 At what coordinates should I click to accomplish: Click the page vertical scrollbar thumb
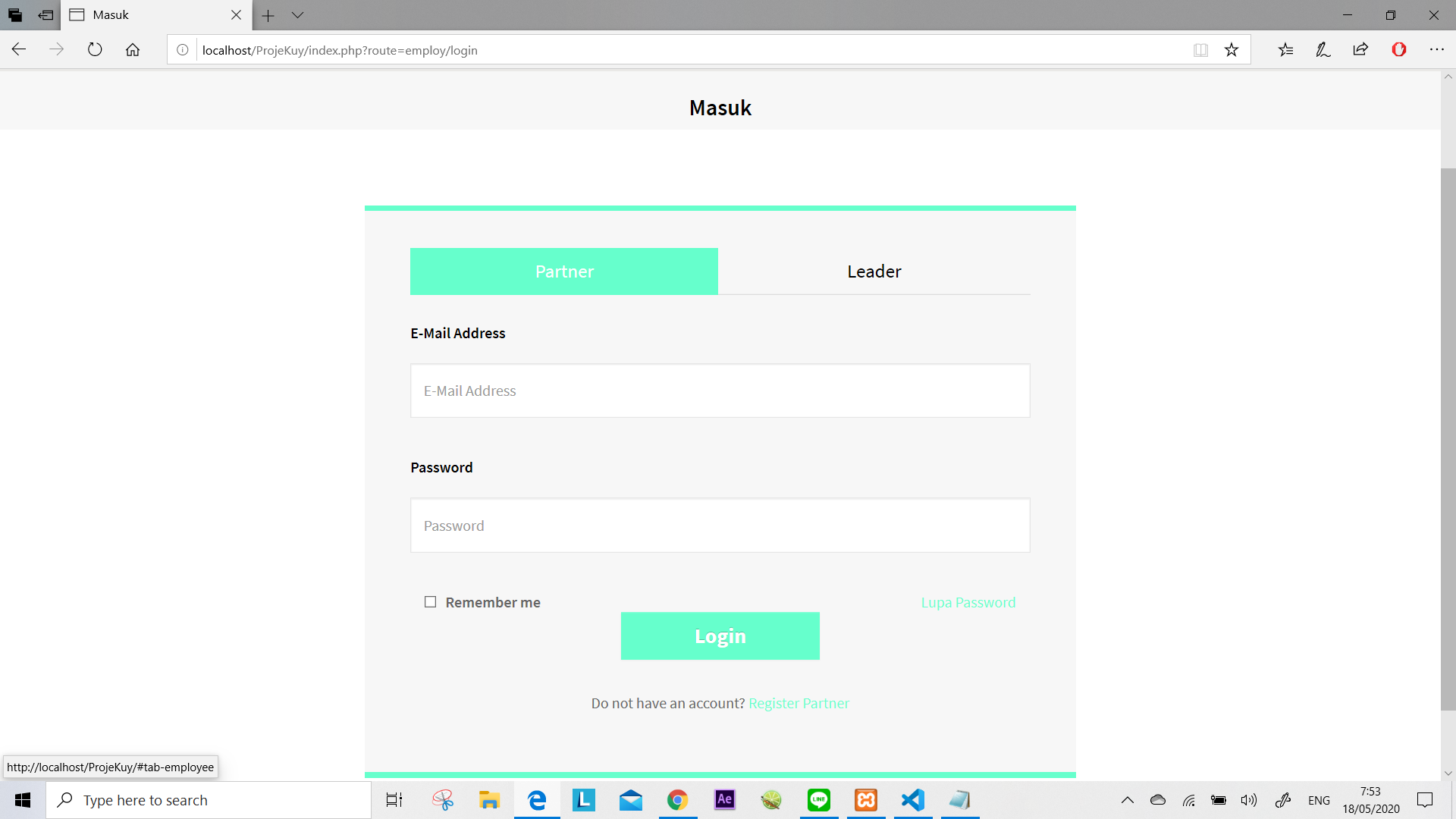(x=1448, y=439)
